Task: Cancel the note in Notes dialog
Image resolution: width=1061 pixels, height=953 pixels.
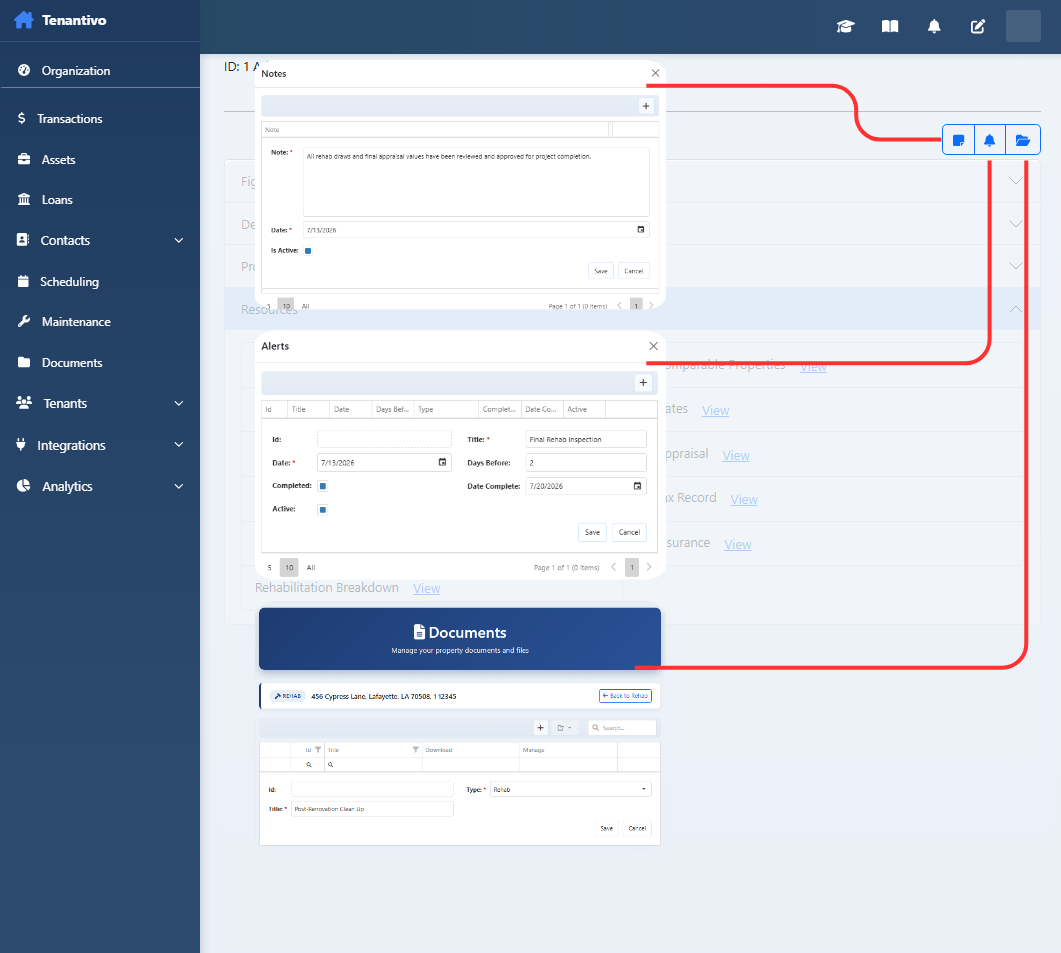Action: click(633, 271)
